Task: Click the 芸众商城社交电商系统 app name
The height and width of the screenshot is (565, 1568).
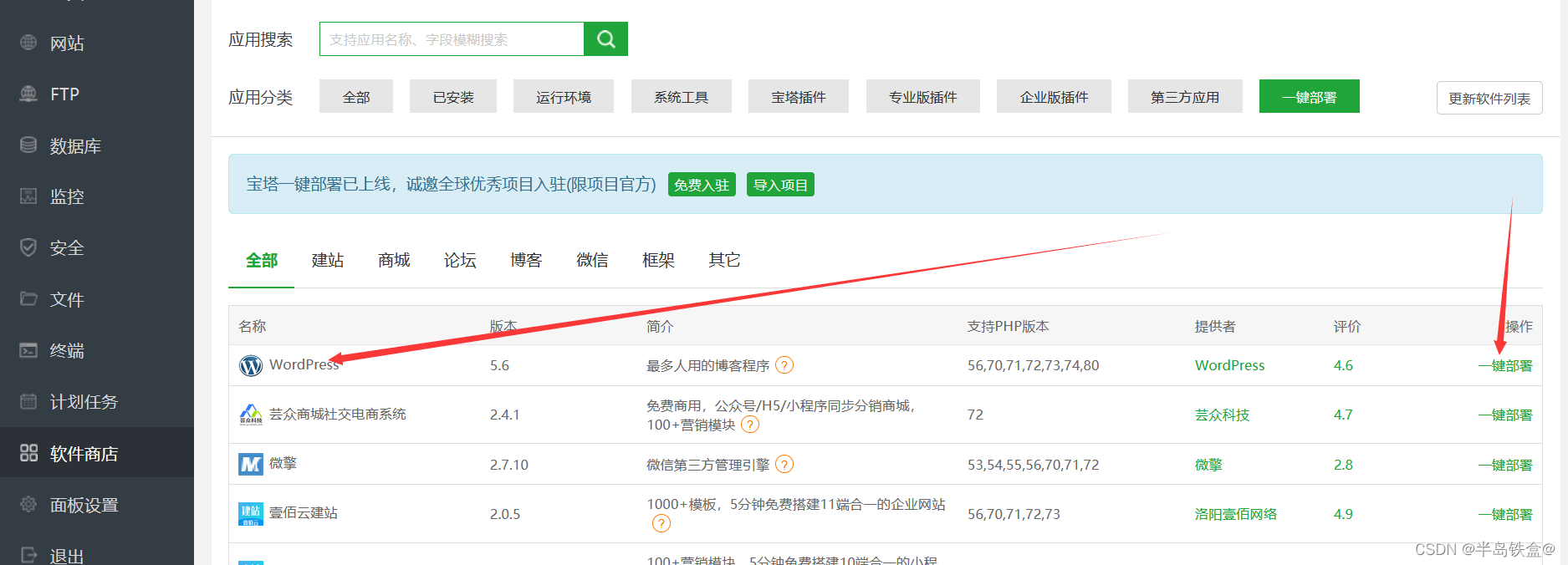Action: (x=338, y=414)
